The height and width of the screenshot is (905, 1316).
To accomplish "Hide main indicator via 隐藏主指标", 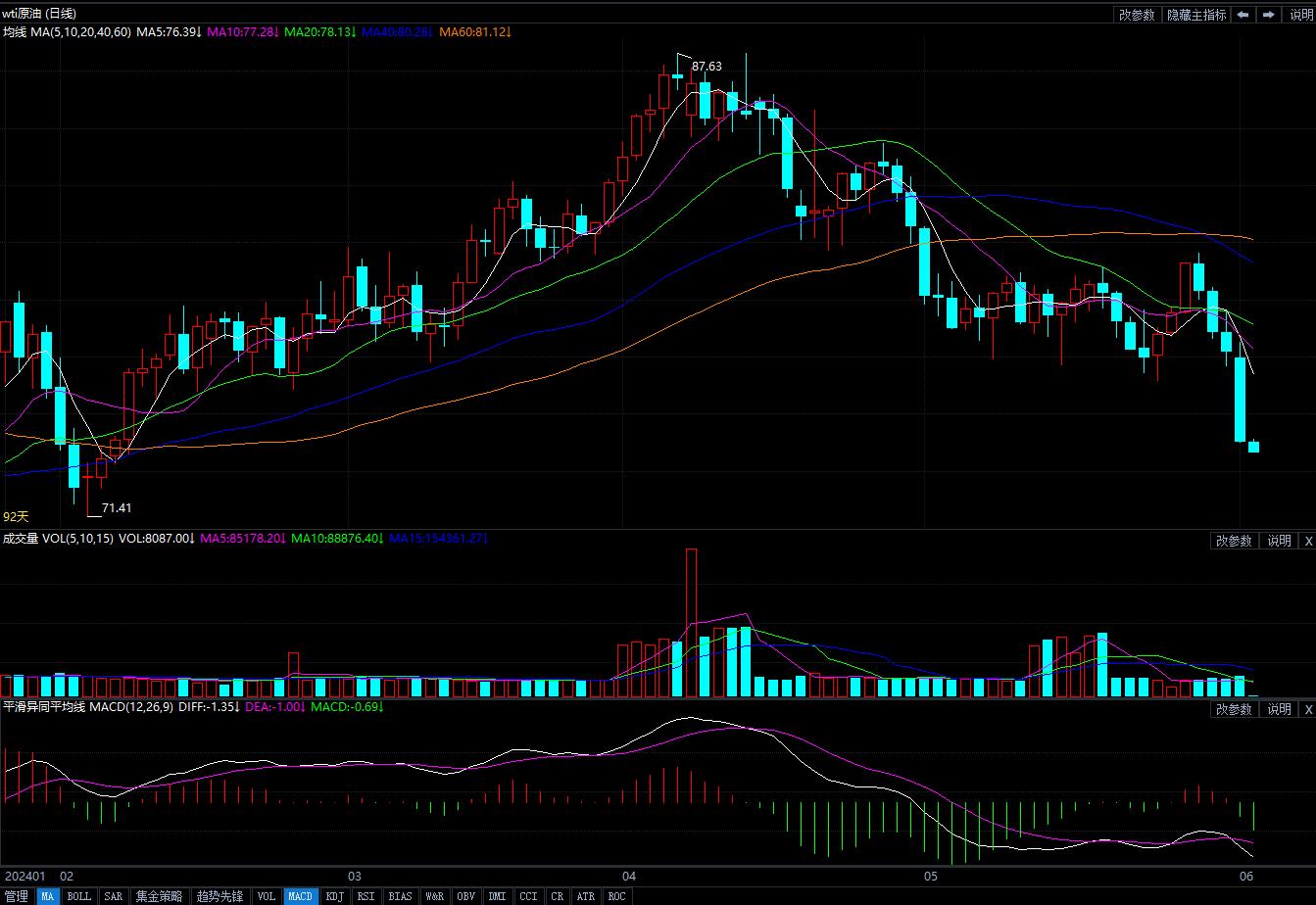I will point(1196,15).
